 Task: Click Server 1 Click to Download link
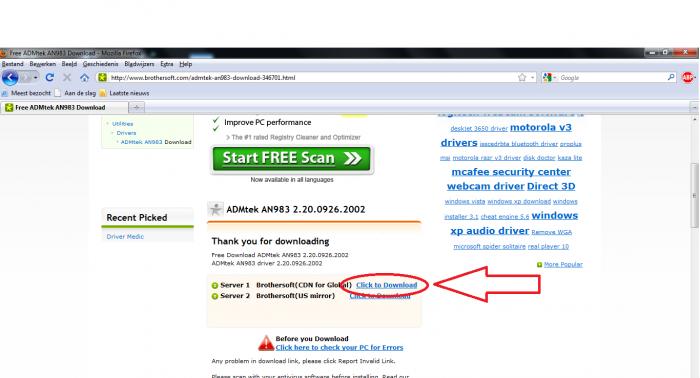pos(387,285)
